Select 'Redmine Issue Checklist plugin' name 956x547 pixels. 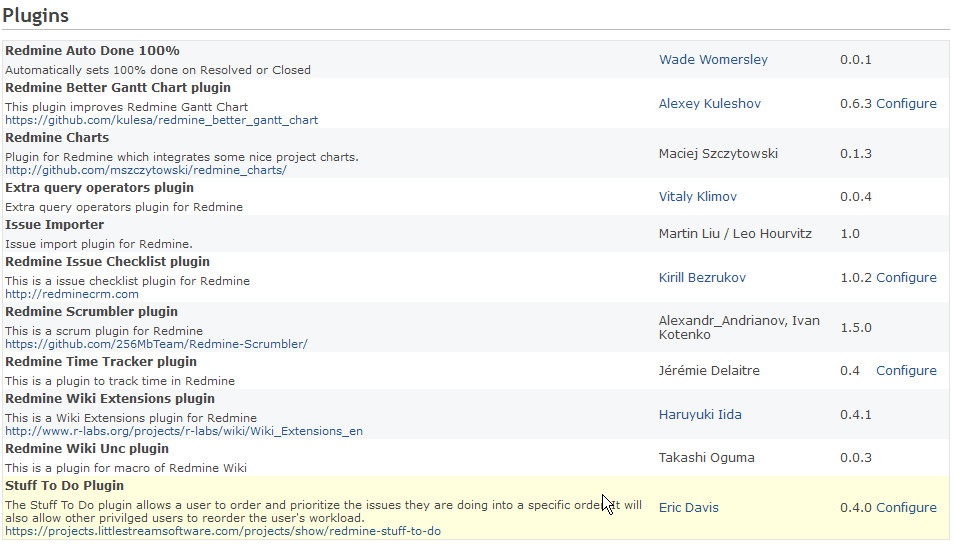(x=107, y=262)
